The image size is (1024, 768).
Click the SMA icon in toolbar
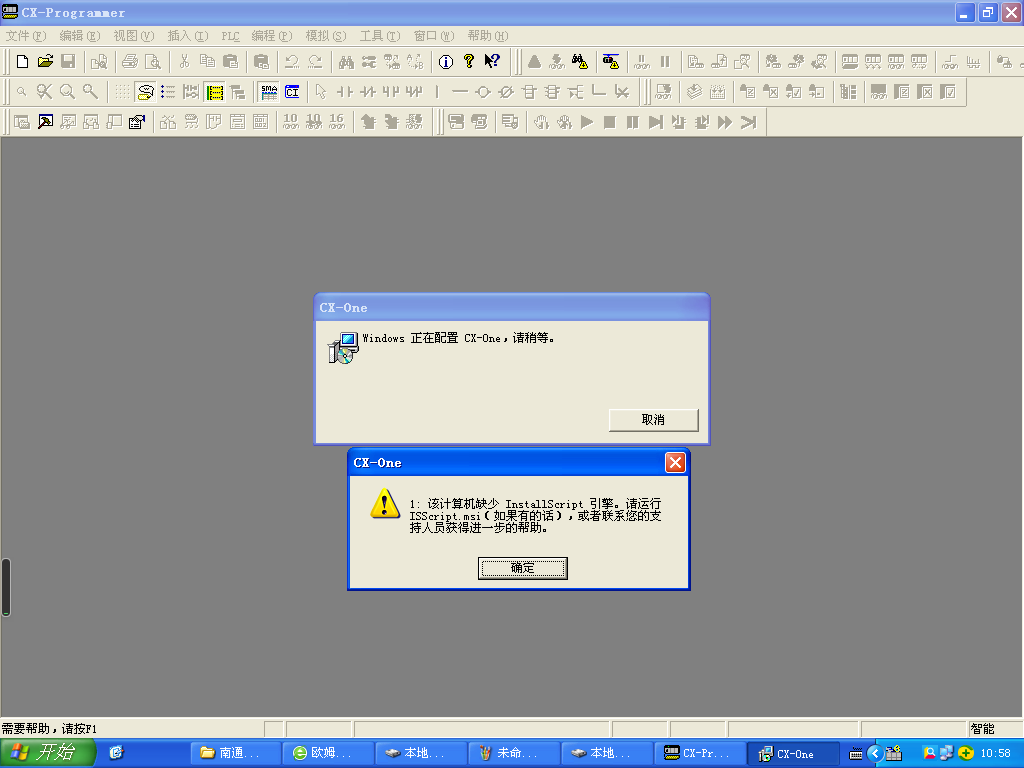click(x=269, y=92)
